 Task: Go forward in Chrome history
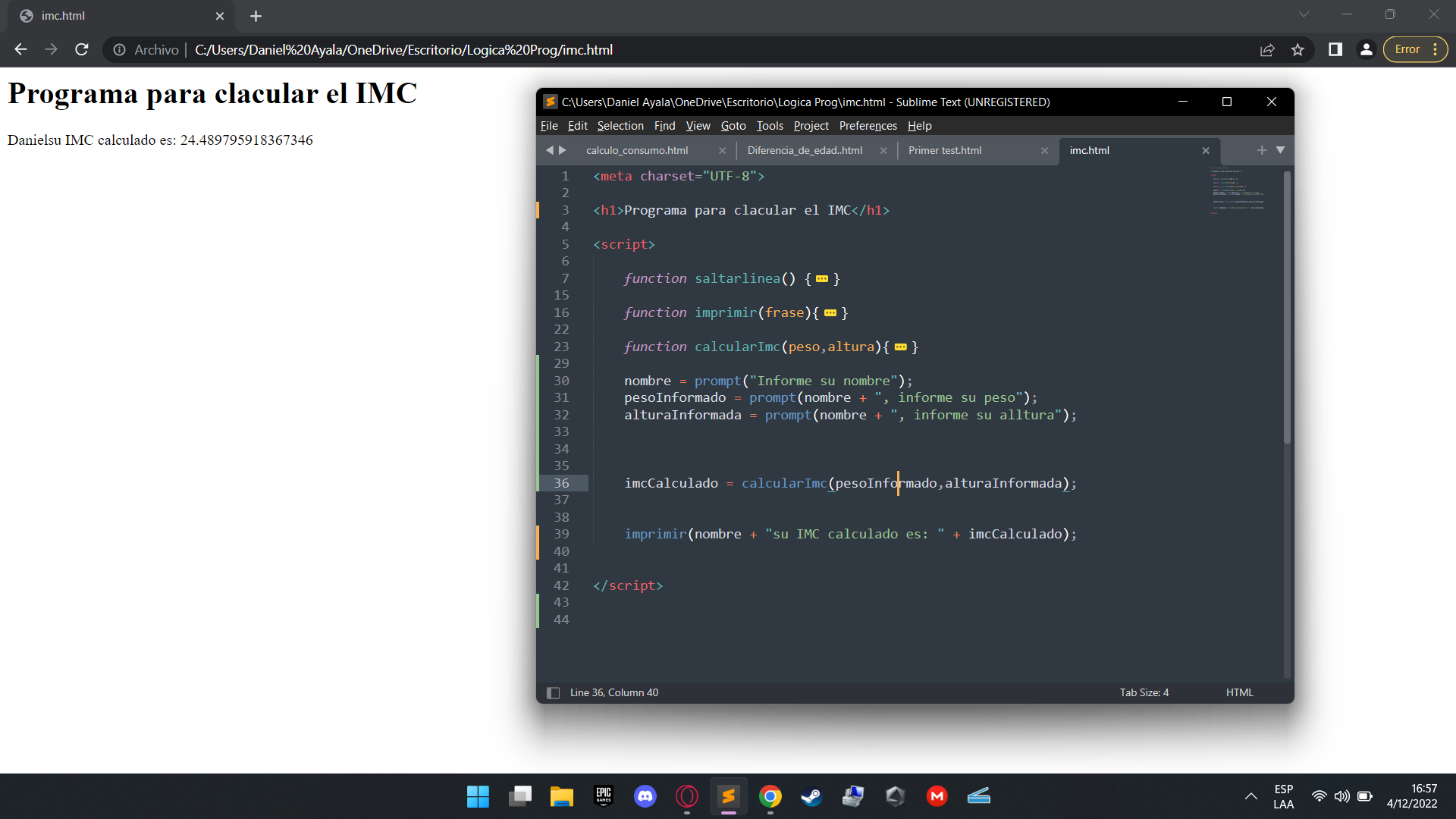coord(51,49)
